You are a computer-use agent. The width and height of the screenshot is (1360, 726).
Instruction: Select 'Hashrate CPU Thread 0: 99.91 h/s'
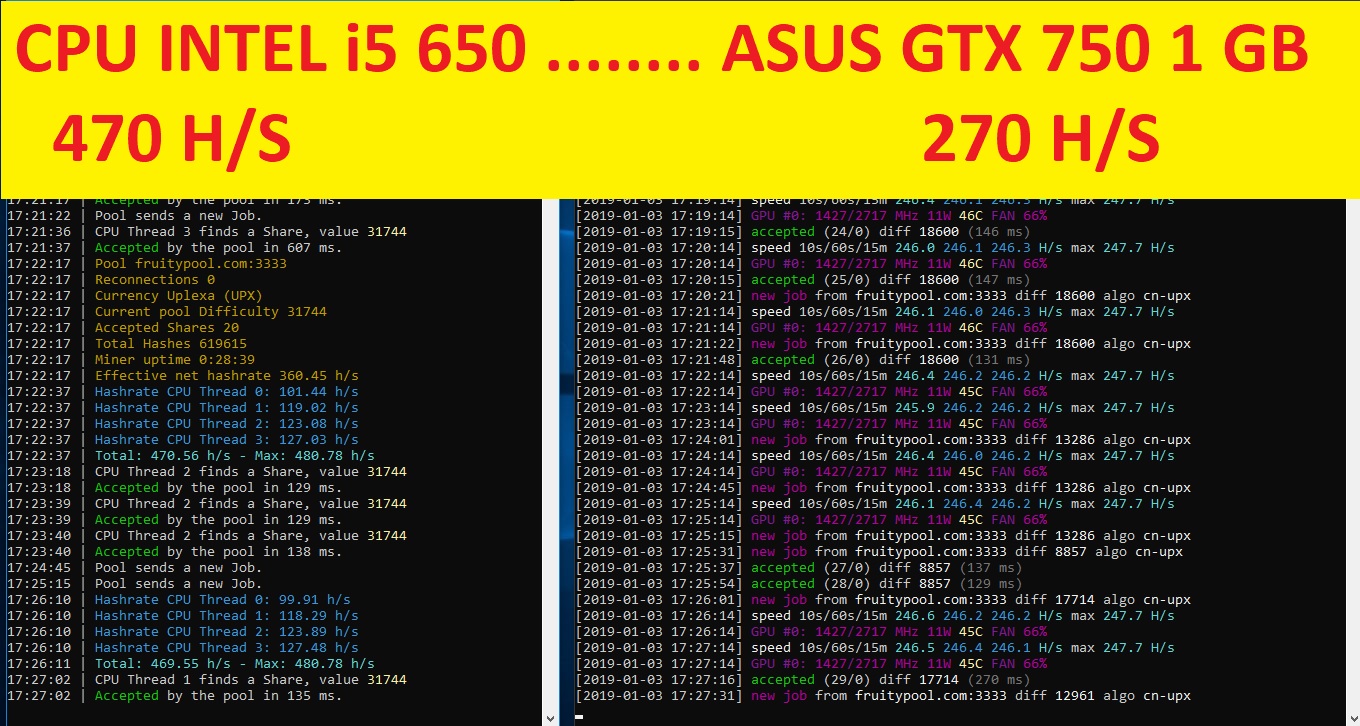[179, 600]
